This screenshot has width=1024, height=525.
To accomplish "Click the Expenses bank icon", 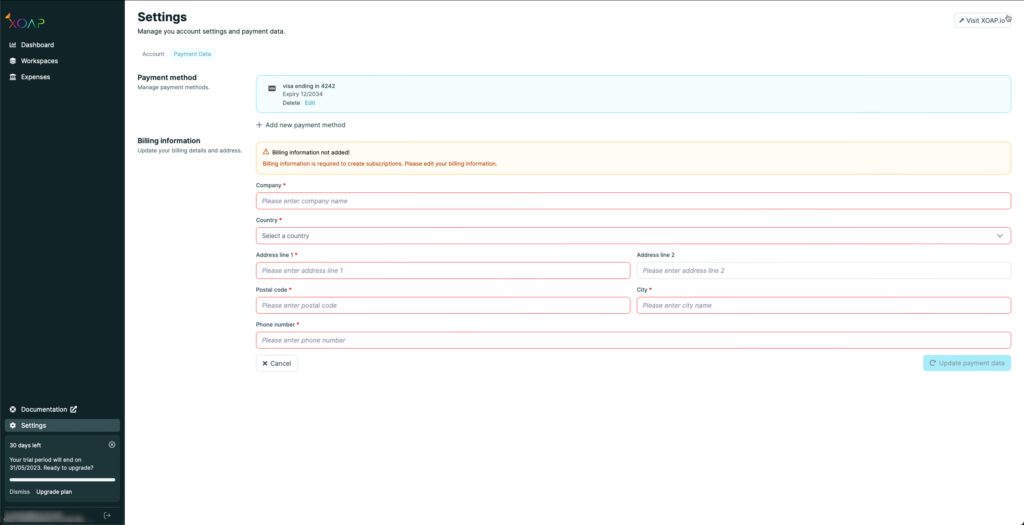I will [13, 76].
